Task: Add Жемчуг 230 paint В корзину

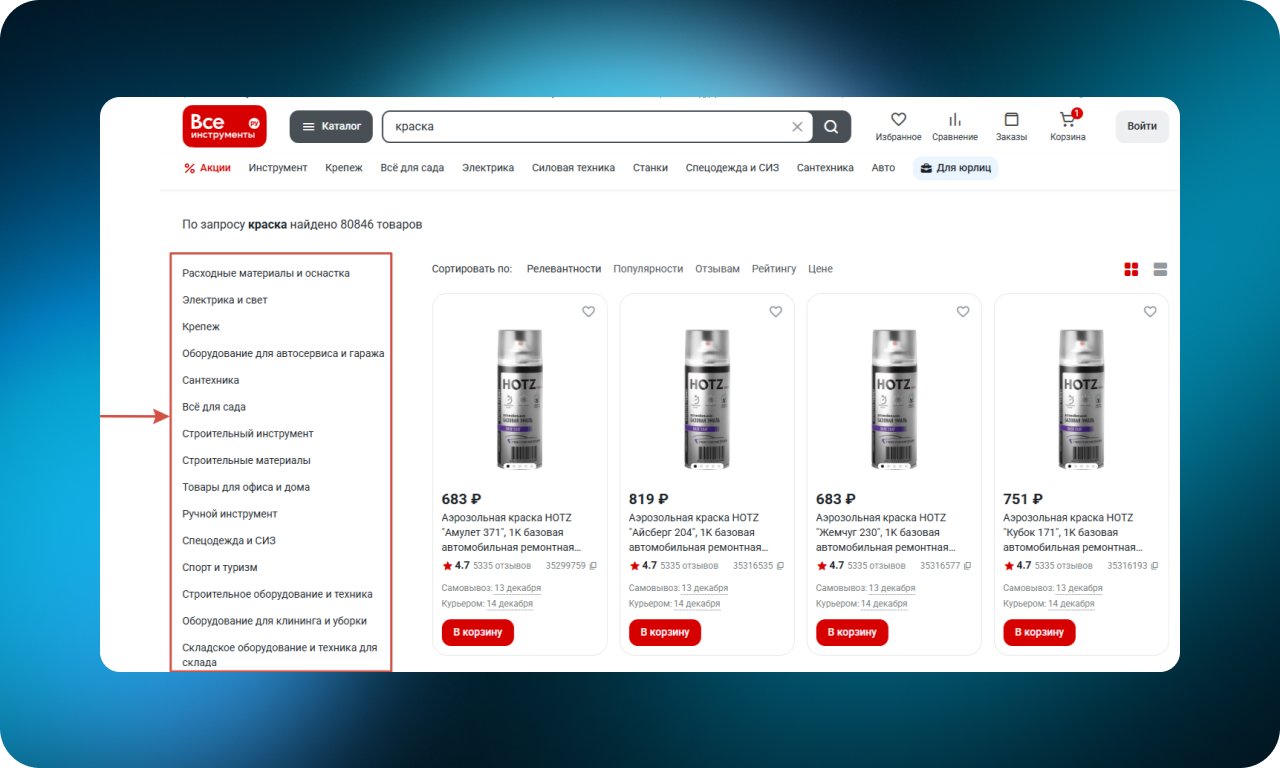Action: 852,633
